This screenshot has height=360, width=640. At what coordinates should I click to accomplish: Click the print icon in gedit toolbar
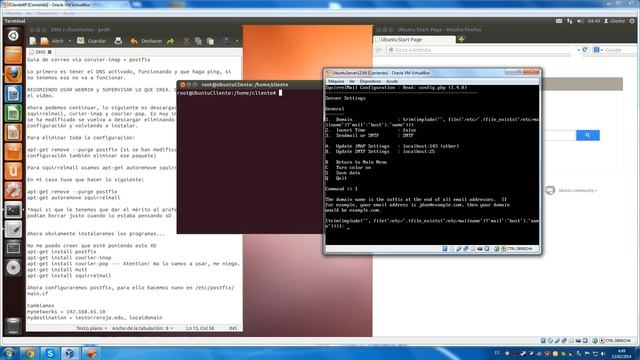tap(118, 41)
